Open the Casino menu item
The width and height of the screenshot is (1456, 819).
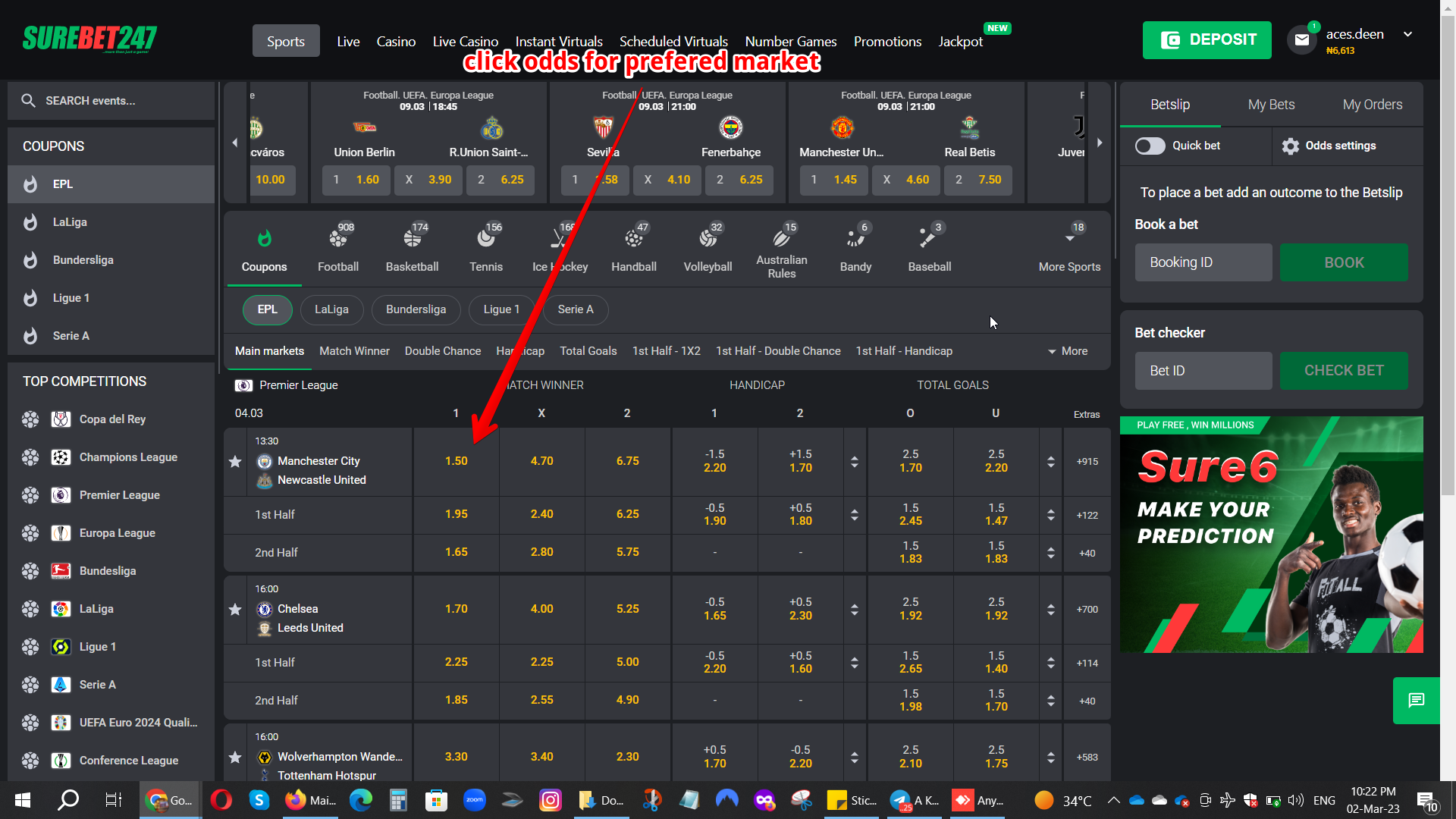coord(396,41)
